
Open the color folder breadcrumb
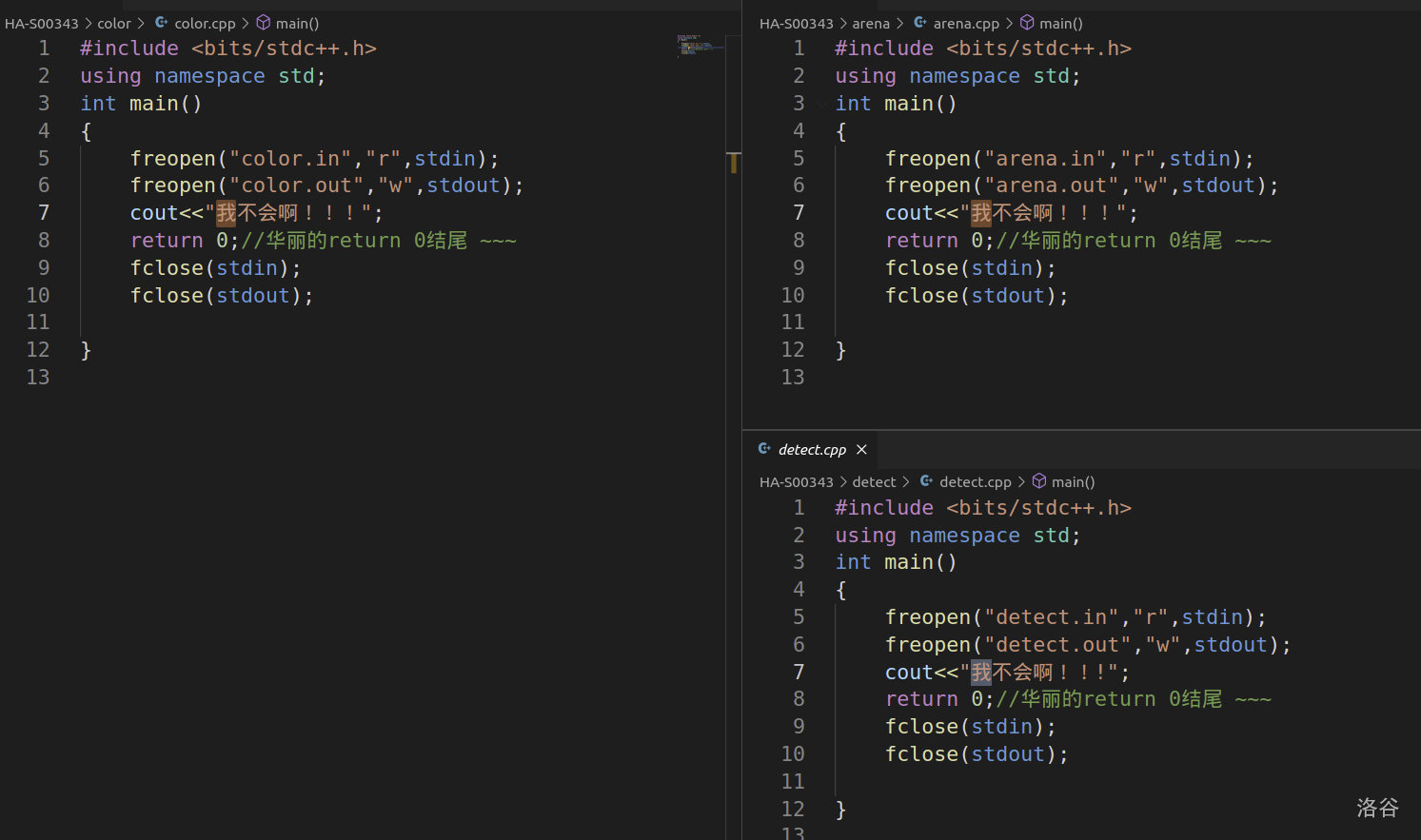(x=114, y=23)
